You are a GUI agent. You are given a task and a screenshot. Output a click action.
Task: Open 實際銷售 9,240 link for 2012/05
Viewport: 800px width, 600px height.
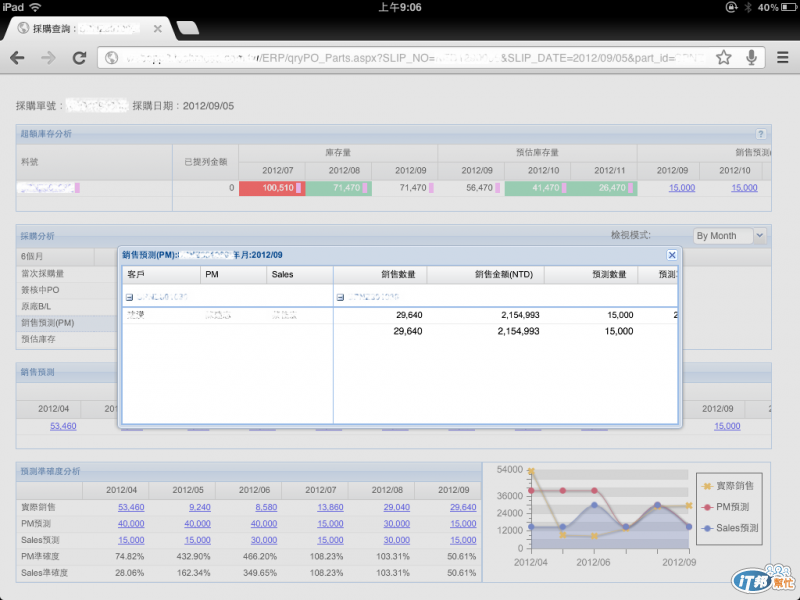(x=199, y=508)
